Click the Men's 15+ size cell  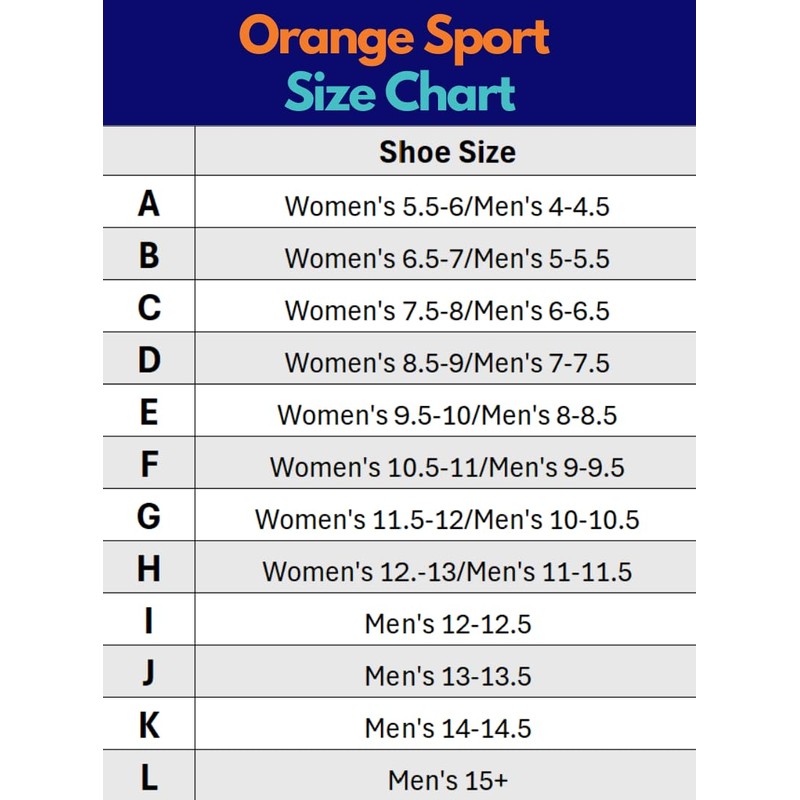[447, 779]
